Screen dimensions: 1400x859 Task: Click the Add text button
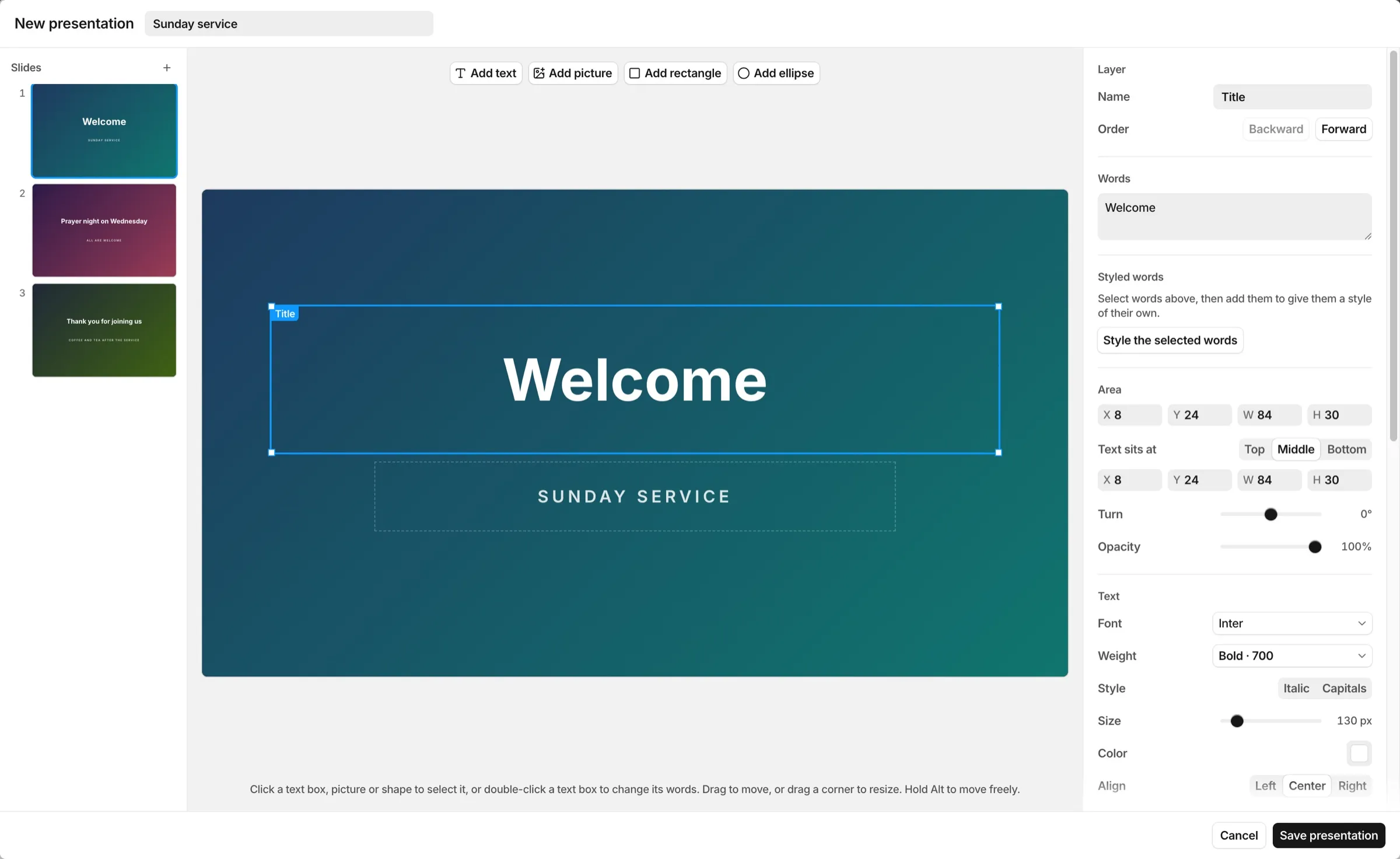point(486,73)
